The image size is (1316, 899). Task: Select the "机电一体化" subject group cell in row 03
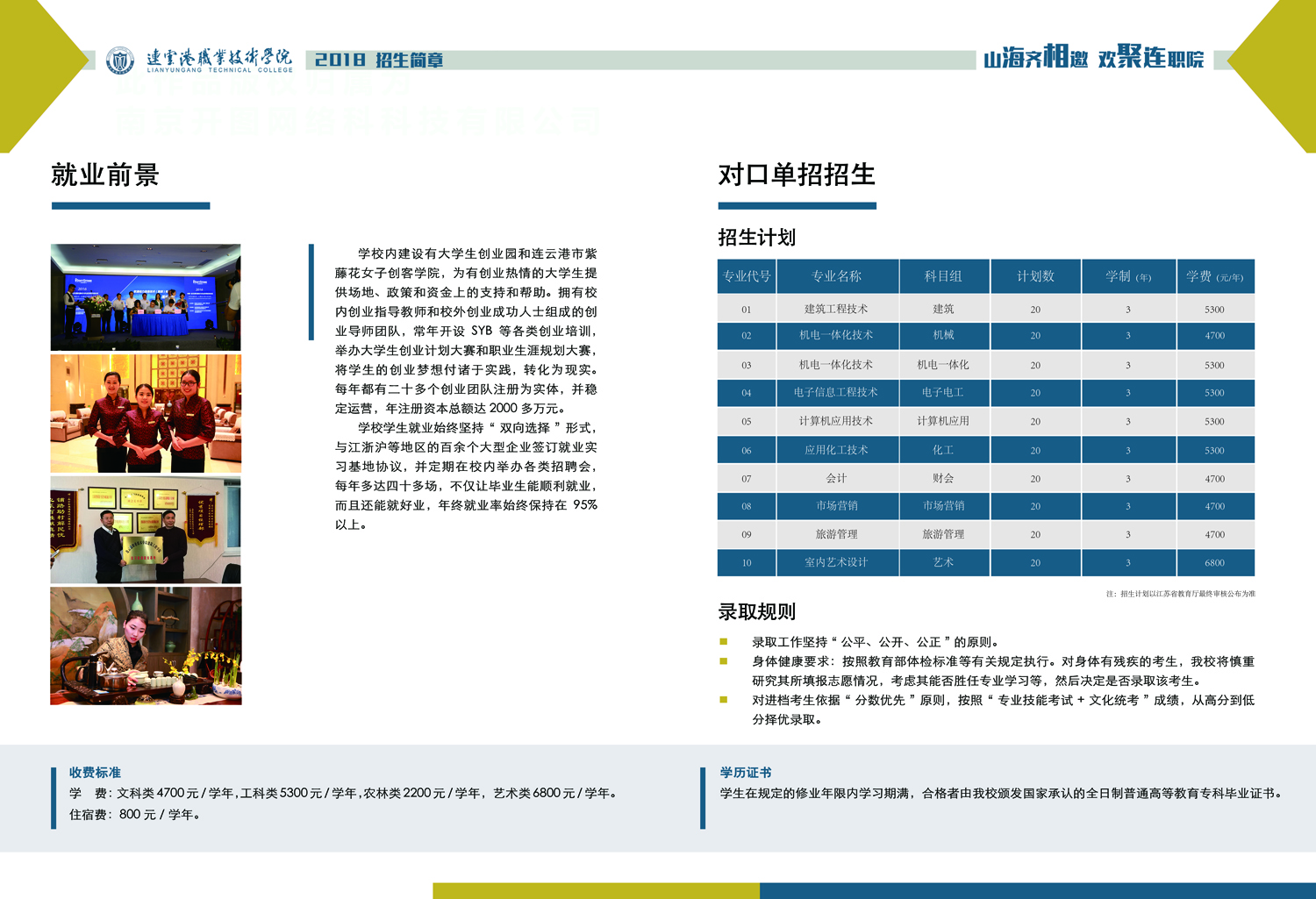[944, 365]
